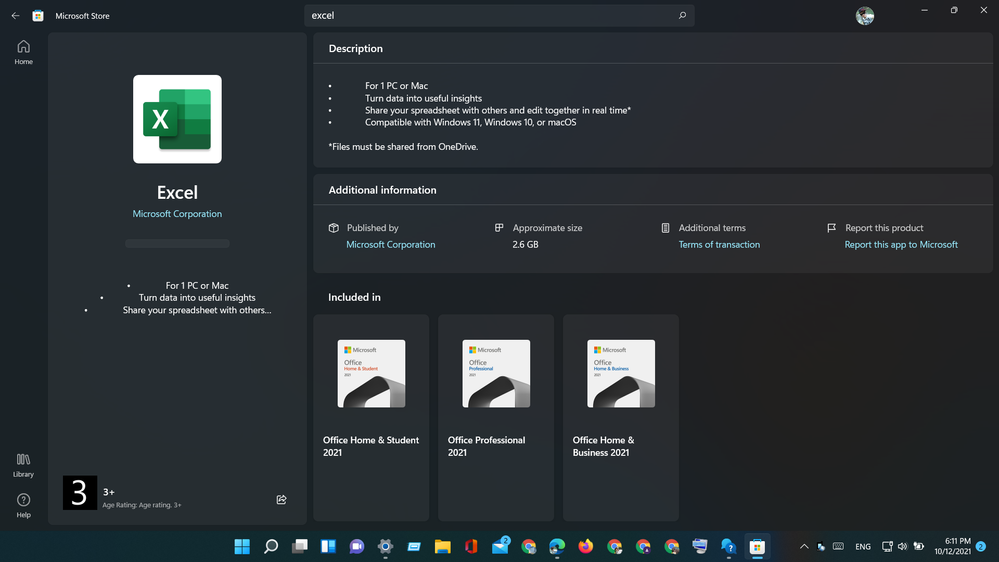The height and width of the screenshot is (562, 999).
Task: Click '*Files must be shared from OneDrive.' note
Action: coord(403,147)
